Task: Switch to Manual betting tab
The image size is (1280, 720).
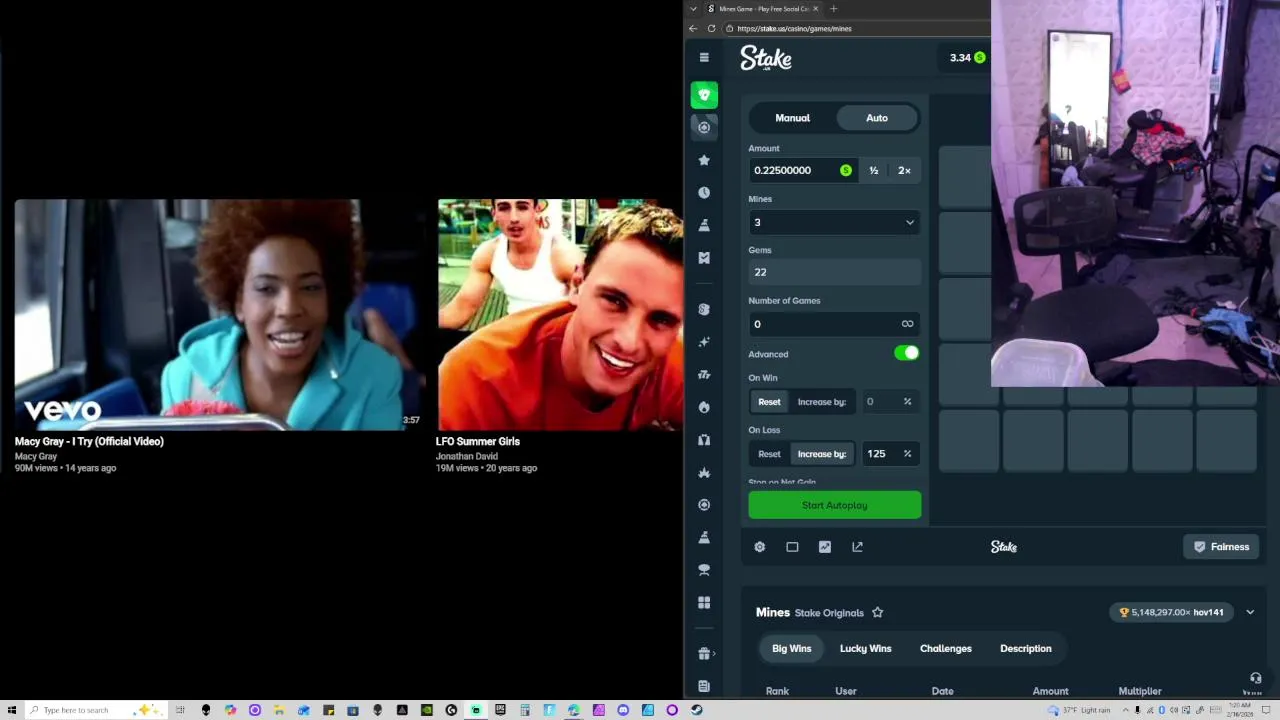Action: (793, 118)
